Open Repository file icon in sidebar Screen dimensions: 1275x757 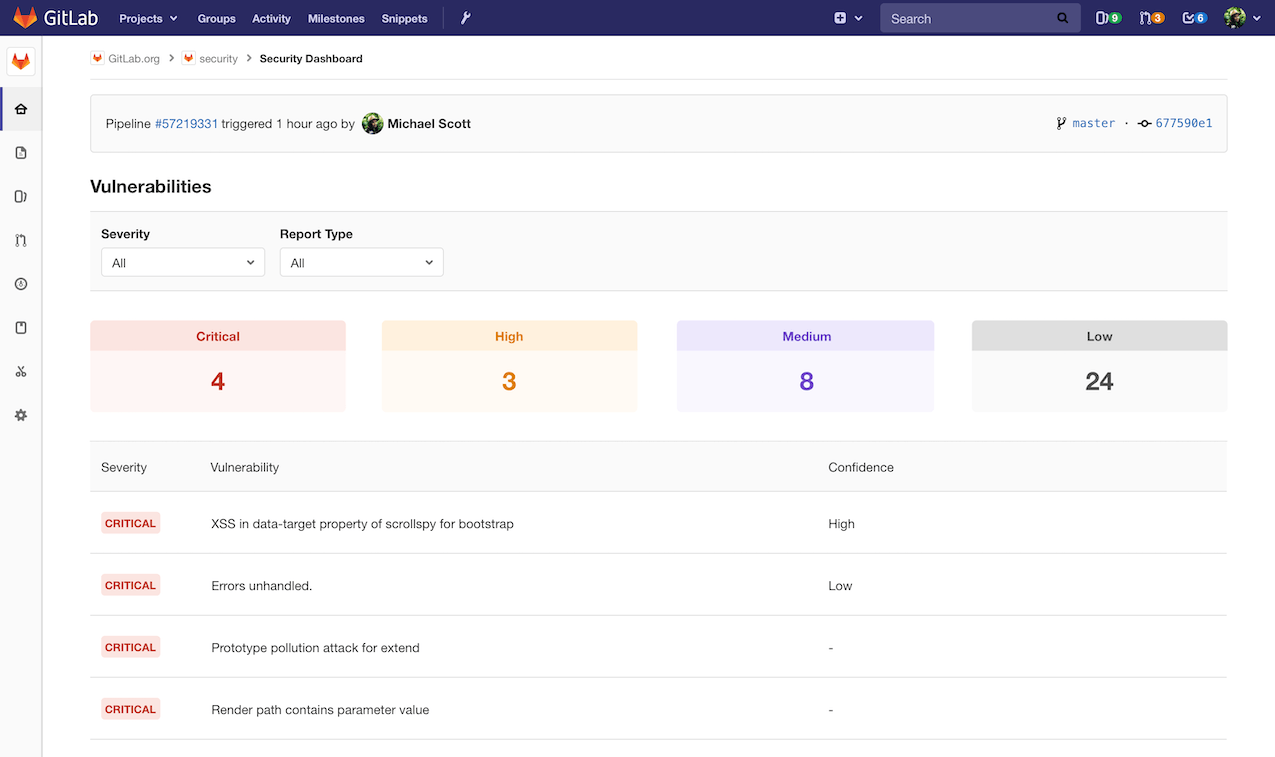tap(21, 153)
